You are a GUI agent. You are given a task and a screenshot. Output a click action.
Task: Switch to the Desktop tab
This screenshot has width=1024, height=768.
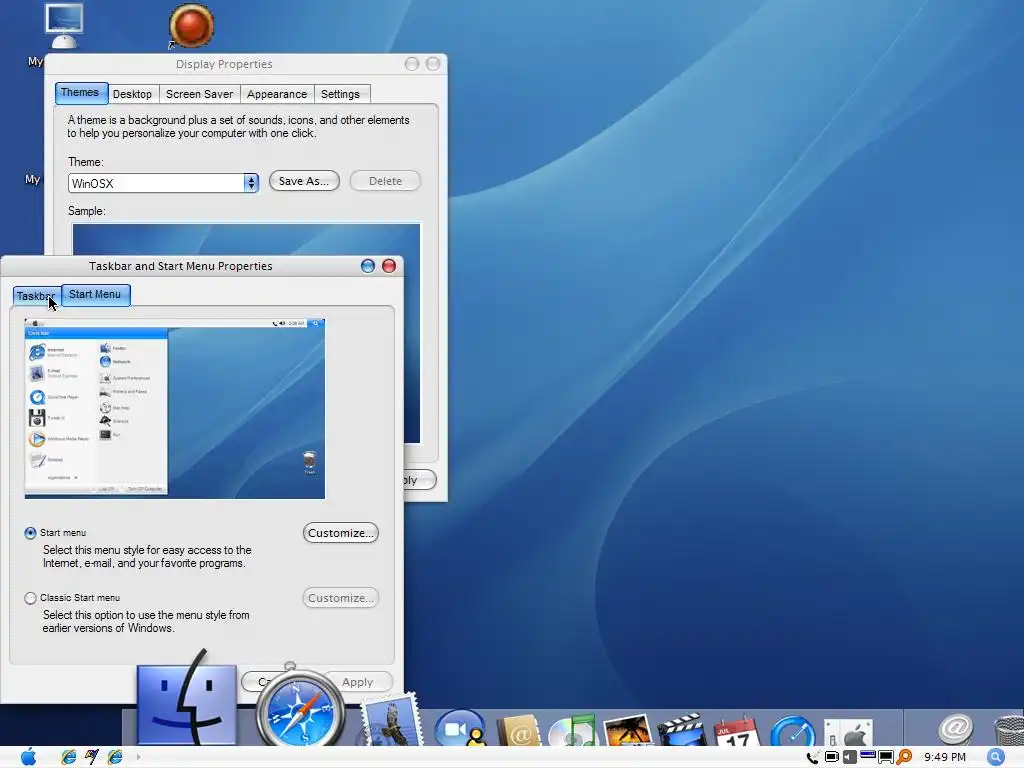tap(133, 94)
